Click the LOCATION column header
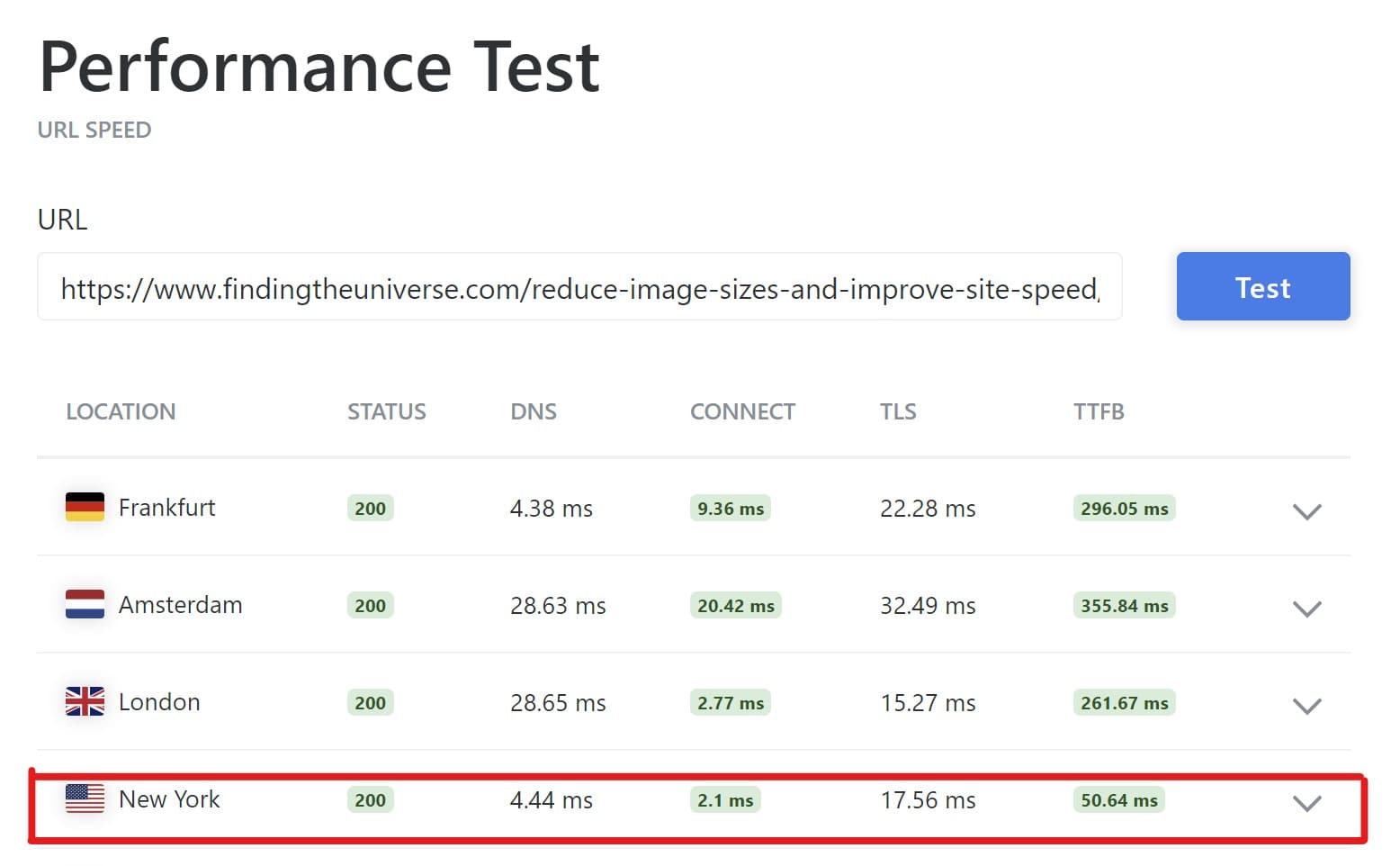Image resolution: width=1400 pixels, height=866 pixels. pos(121,411)
